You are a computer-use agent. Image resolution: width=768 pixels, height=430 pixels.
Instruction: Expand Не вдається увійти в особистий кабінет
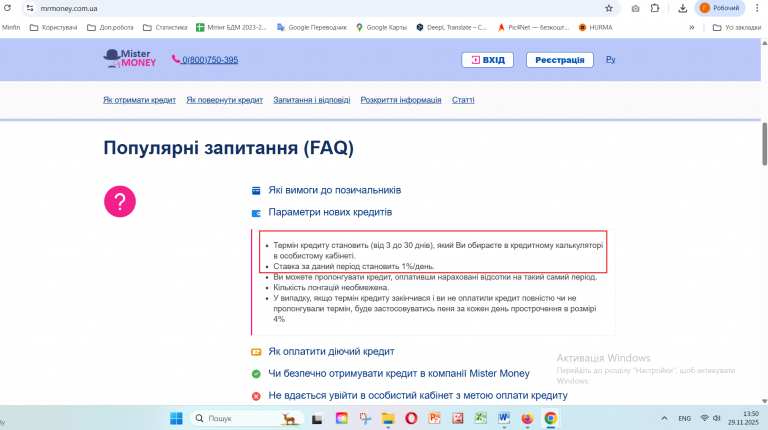[418, 396]
